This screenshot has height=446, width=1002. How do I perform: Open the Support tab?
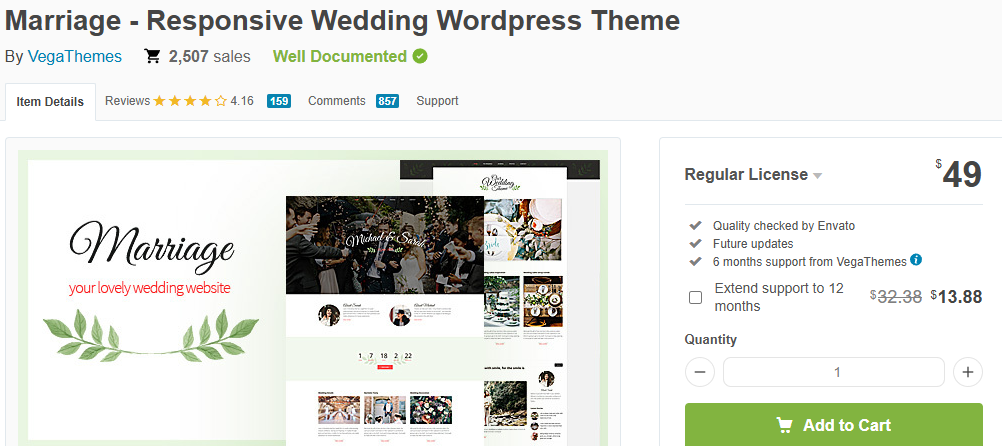click(437, 101)
